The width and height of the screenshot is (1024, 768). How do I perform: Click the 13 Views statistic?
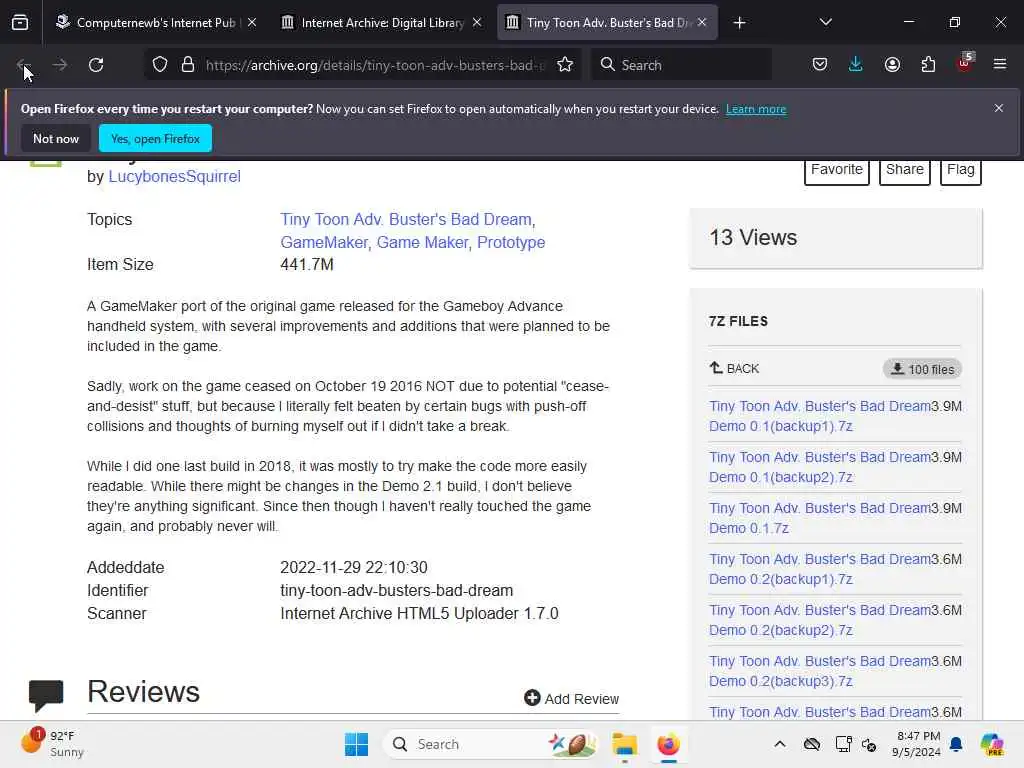[753, 238]
